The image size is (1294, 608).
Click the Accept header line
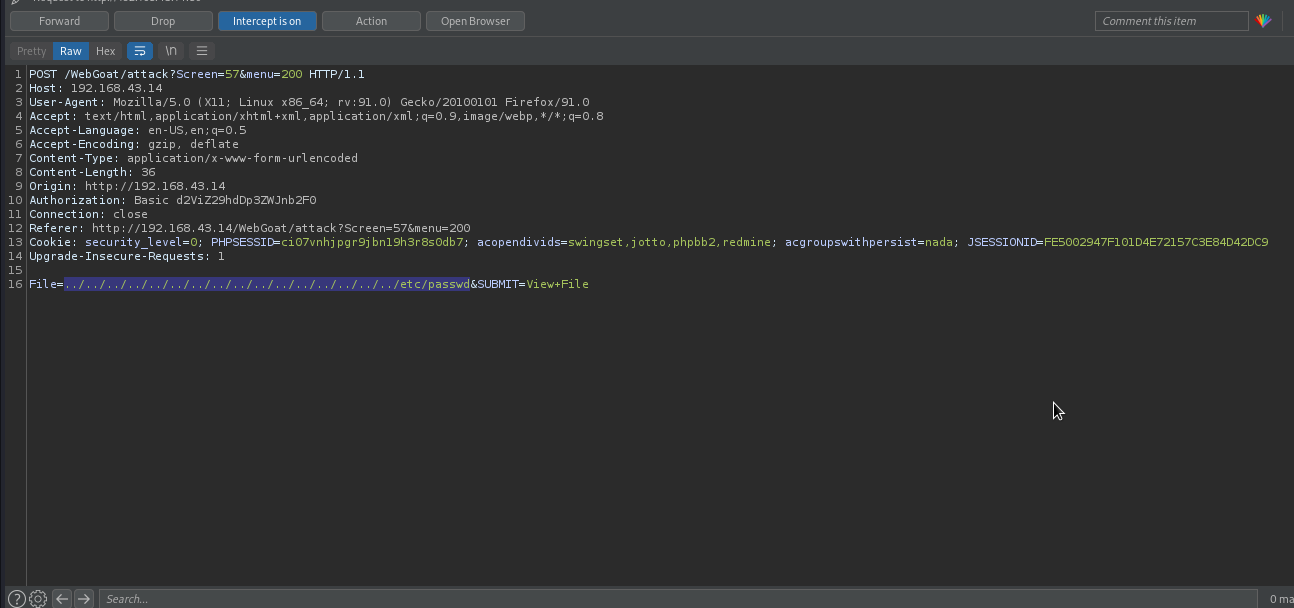pos(316,116)
